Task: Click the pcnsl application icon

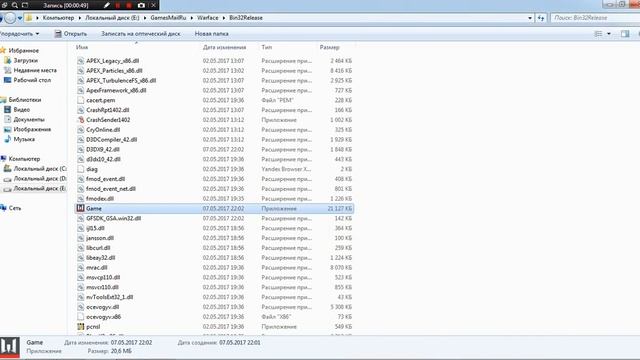Action: point(80,327)
